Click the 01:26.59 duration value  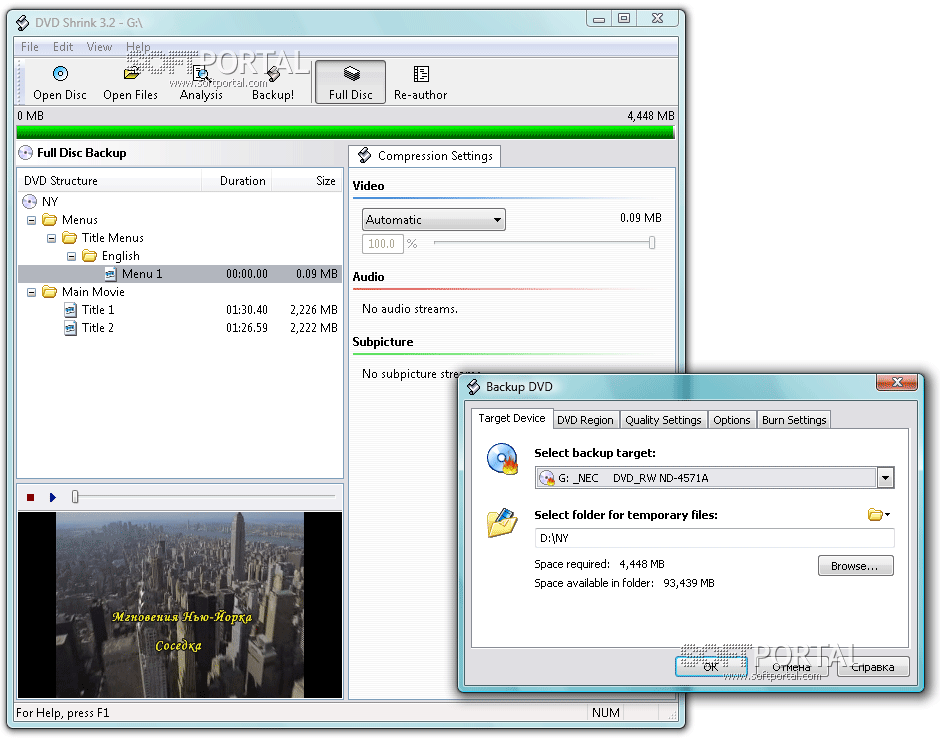tap(247, 328)
